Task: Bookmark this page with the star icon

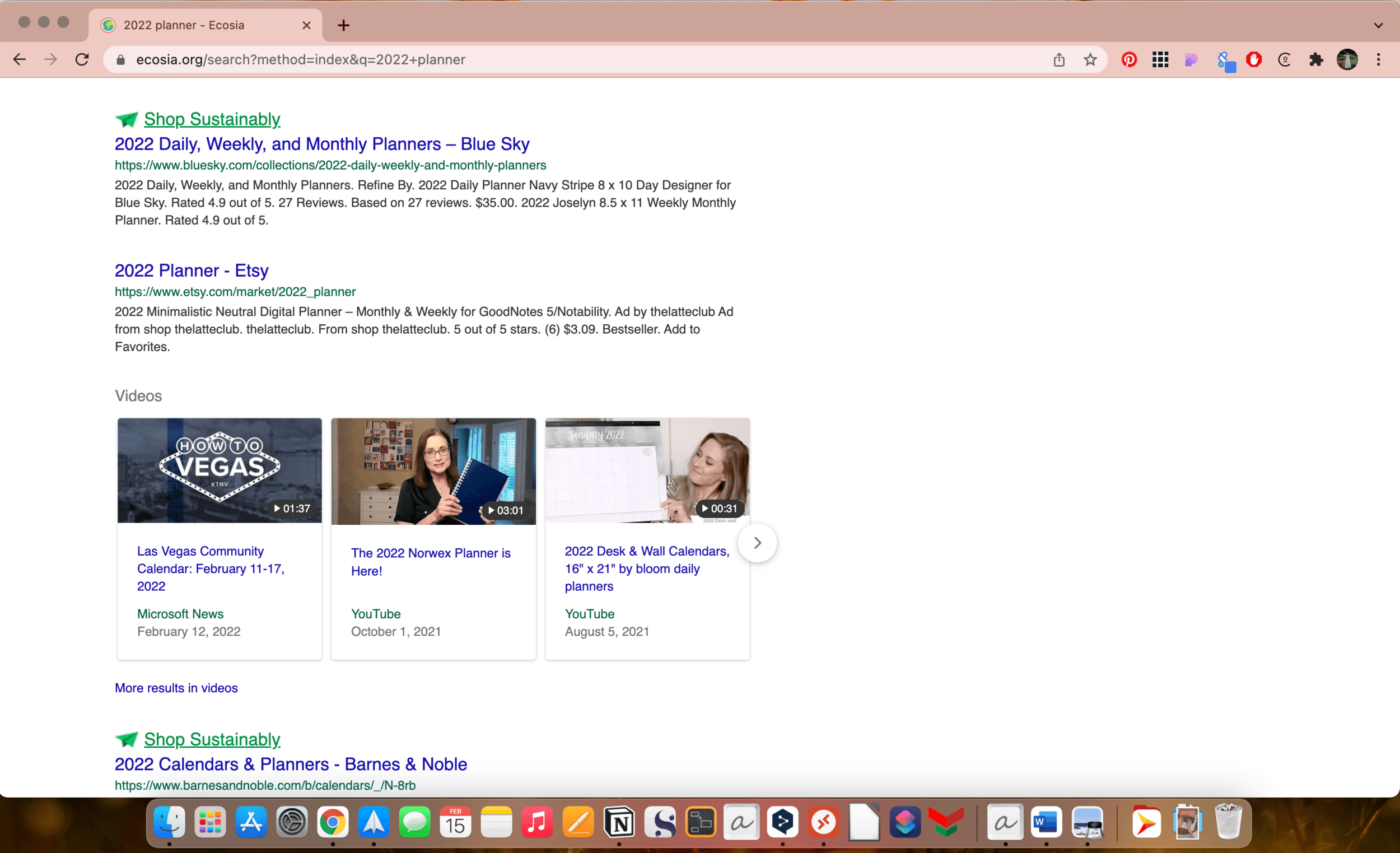Action: (1090, 60)
